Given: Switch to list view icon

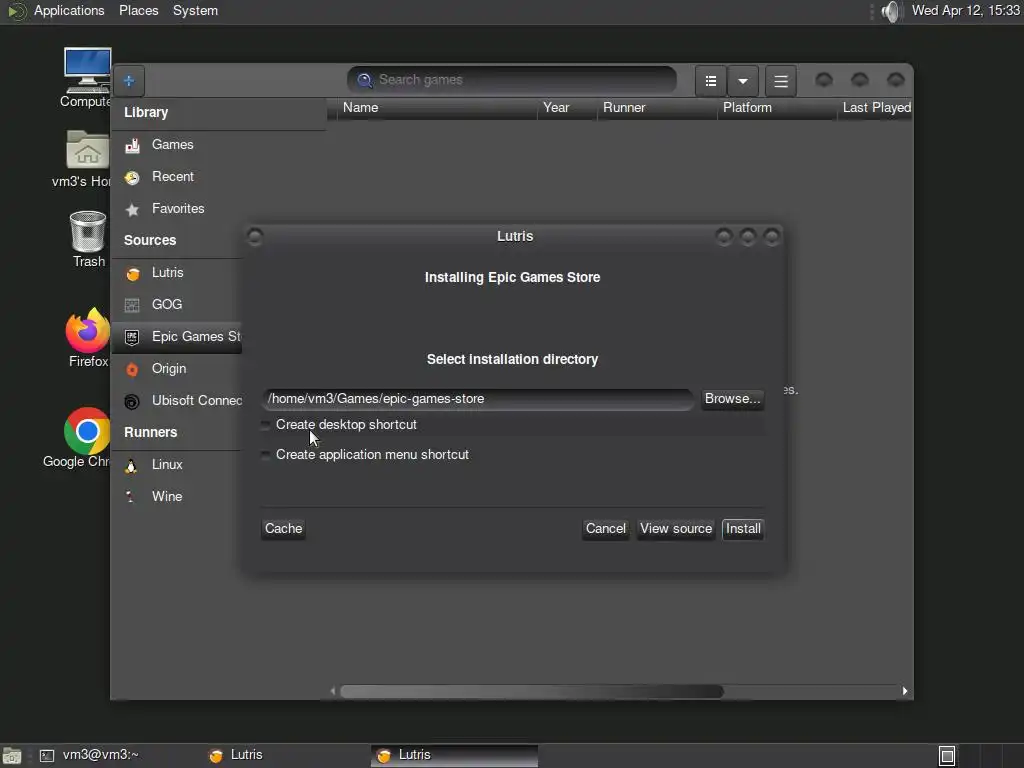Looking at the screenshot, I should tap(711, 82).
